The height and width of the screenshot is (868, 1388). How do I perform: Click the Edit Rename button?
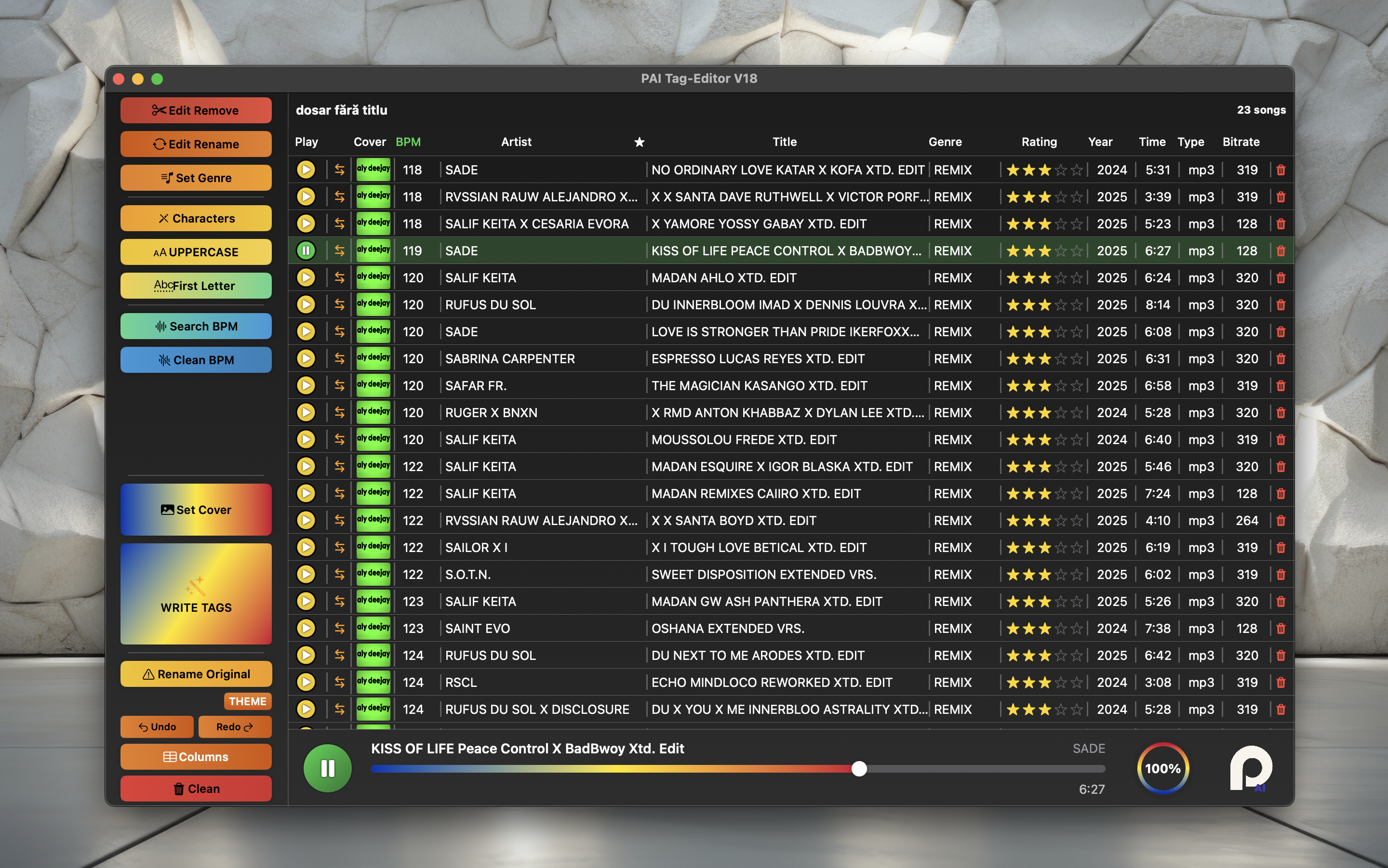pos(196,144)
